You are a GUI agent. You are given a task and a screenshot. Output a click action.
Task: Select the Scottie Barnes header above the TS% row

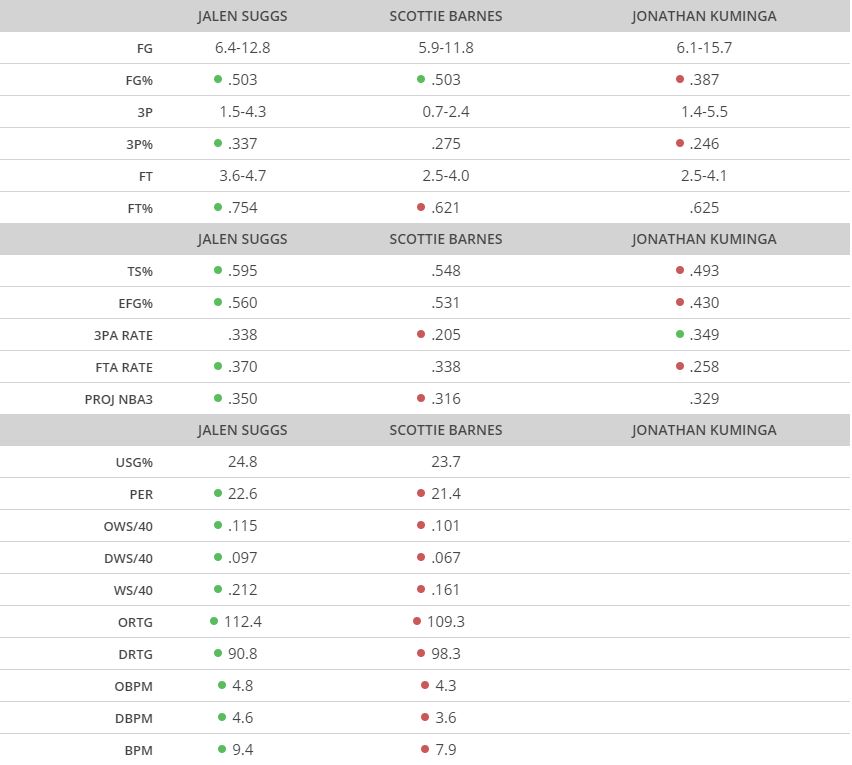(x=446, y=239)
